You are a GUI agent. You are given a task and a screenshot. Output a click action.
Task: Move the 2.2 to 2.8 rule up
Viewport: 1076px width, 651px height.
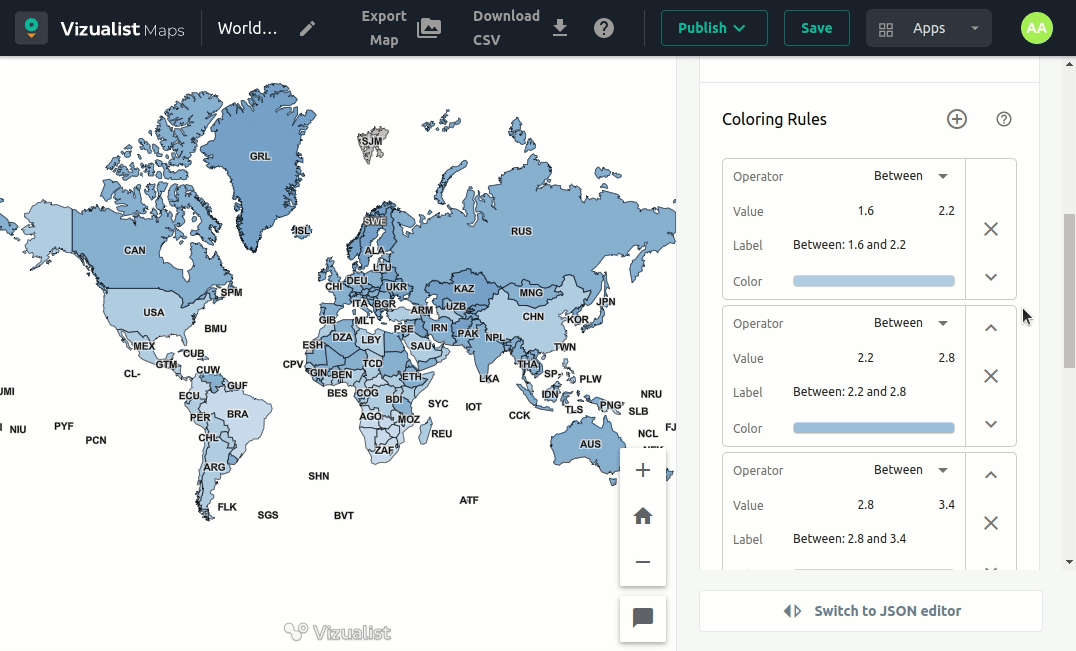991,328
